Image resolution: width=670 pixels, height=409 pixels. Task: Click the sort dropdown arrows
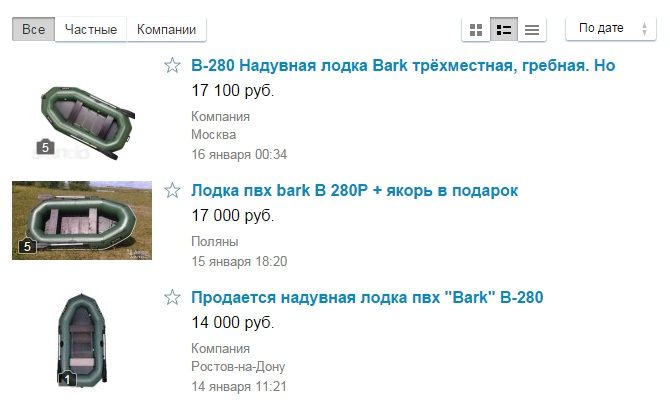coord(644,29)
